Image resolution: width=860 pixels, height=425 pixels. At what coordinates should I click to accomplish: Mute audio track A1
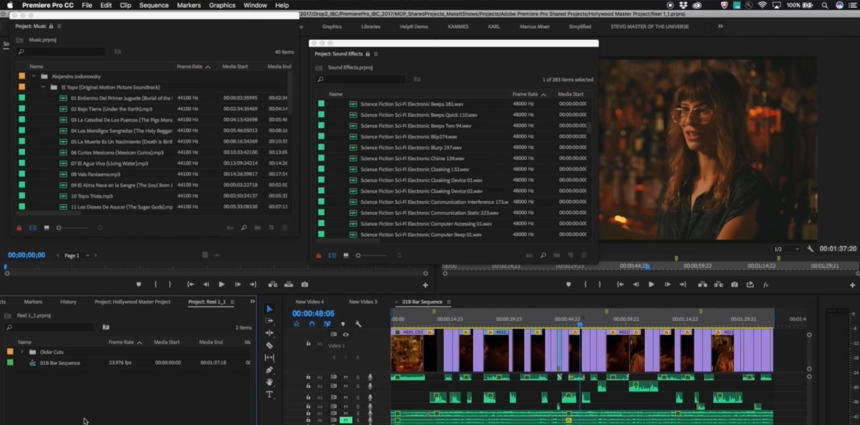346,377
